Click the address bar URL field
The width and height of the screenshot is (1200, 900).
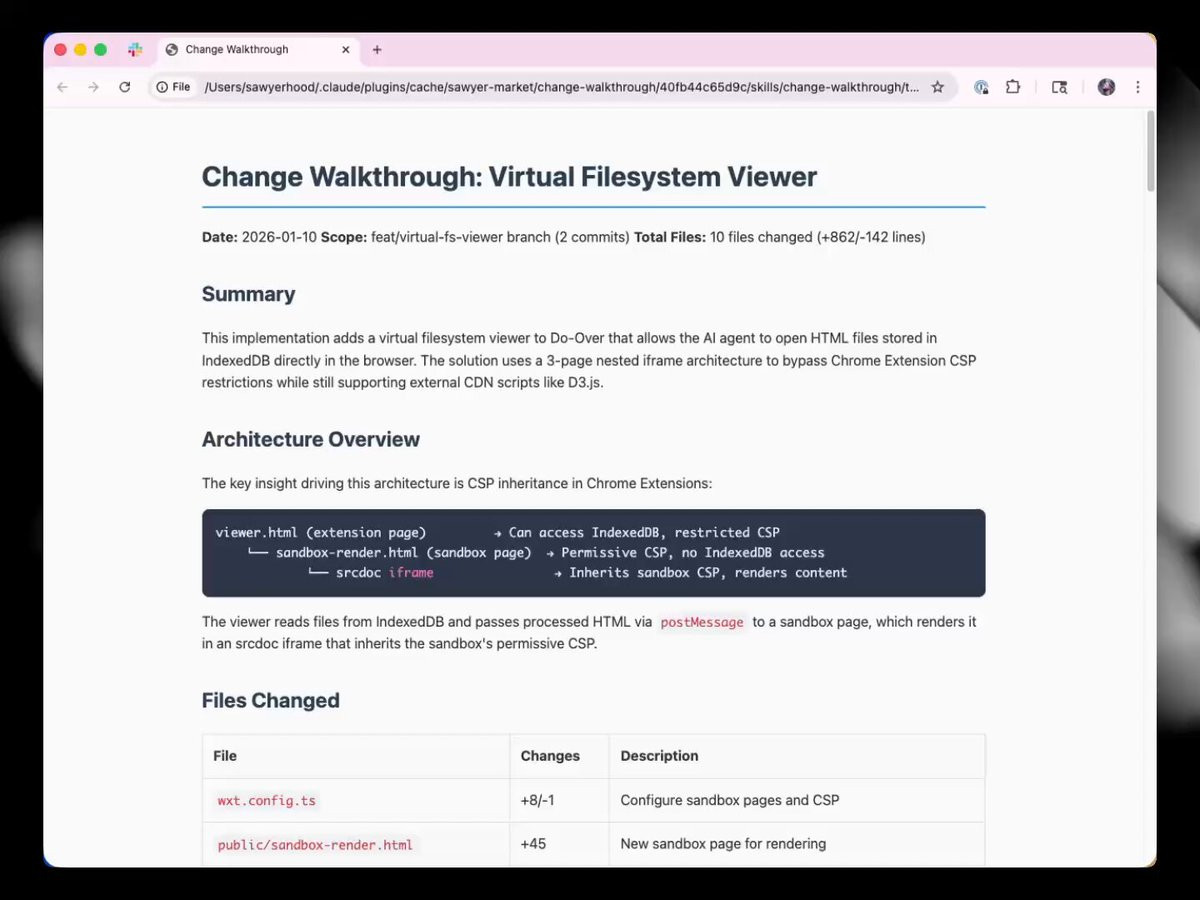tap(561, 87)
